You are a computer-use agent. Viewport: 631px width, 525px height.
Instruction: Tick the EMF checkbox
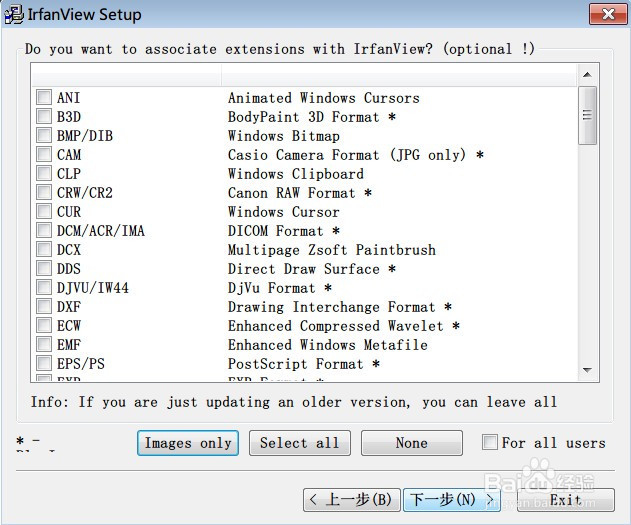tap(44, 344)
